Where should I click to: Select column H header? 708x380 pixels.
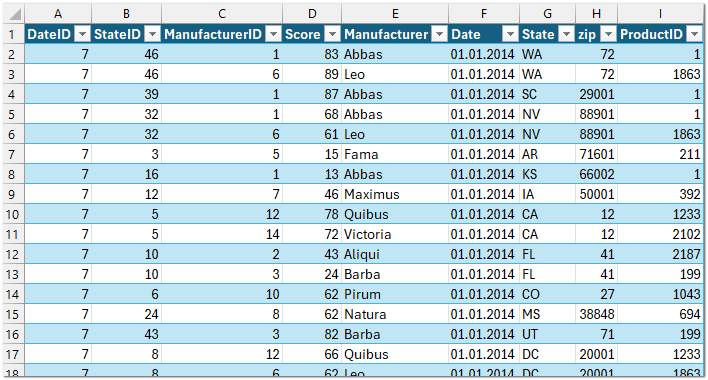[x=596, y=14]
